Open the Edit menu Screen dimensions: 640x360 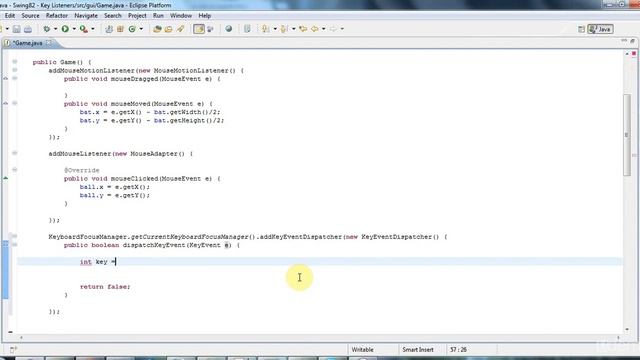point(10,16)
